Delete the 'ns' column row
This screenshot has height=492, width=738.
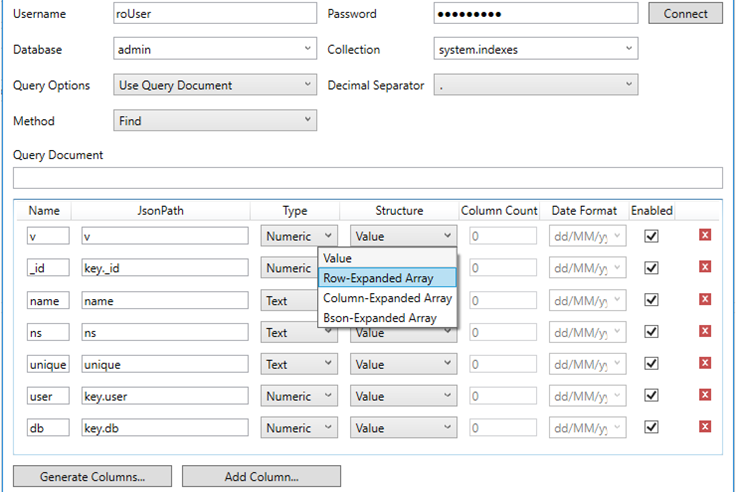pyautogui.click(x=704, y=332)
